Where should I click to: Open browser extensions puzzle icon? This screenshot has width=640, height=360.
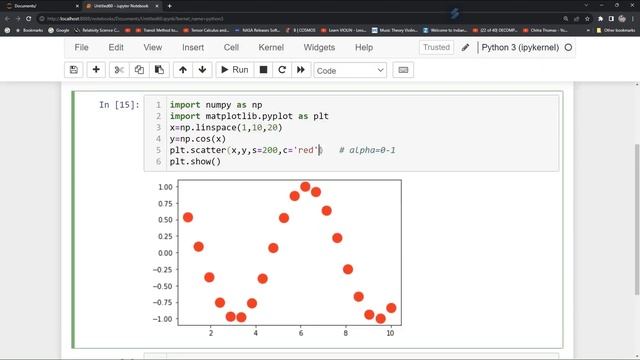(x=600, y=19)
